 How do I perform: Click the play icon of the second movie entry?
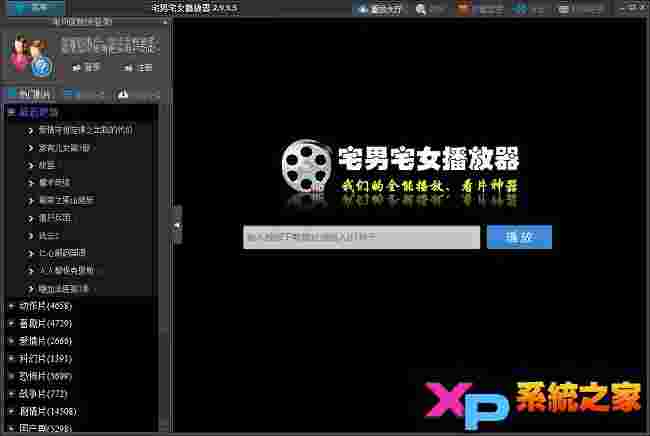[30, 148]
